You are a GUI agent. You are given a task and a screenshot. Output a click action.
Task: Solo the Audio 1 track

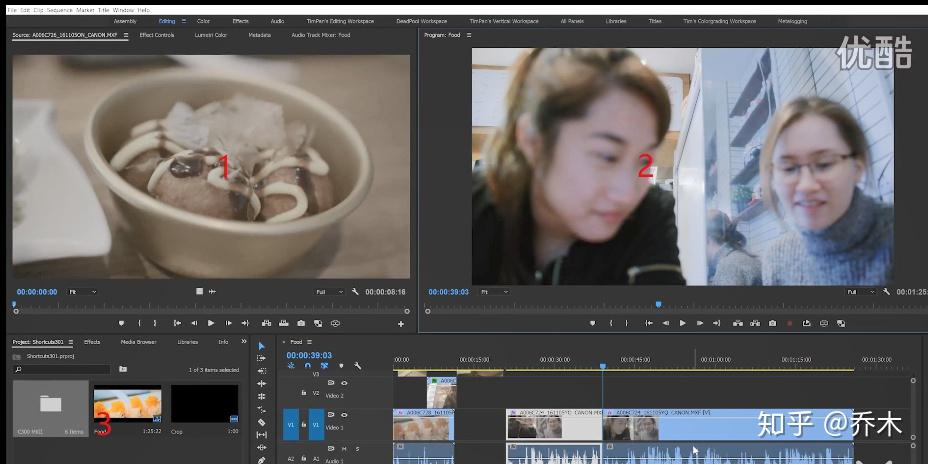pos(357,449)
